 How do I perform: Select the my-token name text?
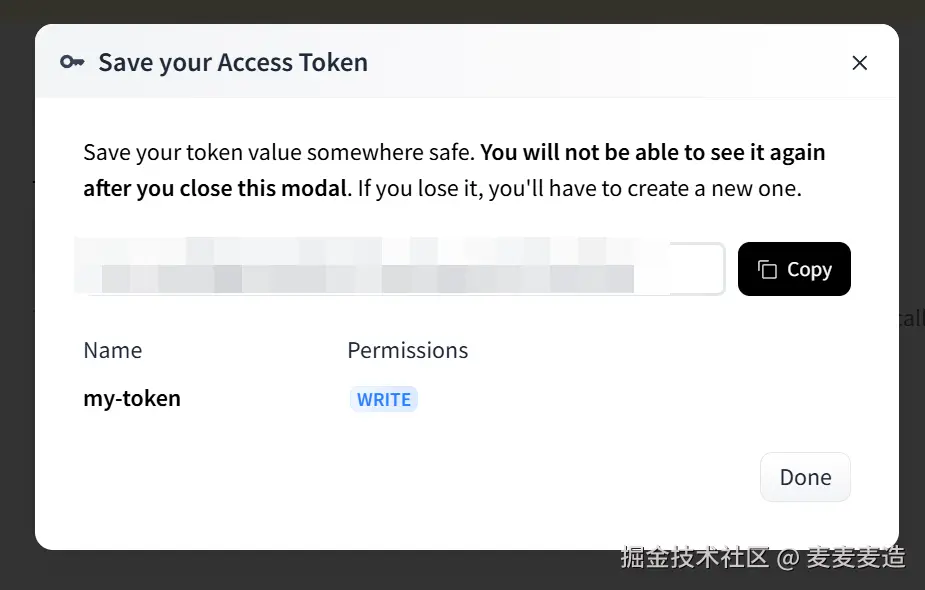click(132, 399)
